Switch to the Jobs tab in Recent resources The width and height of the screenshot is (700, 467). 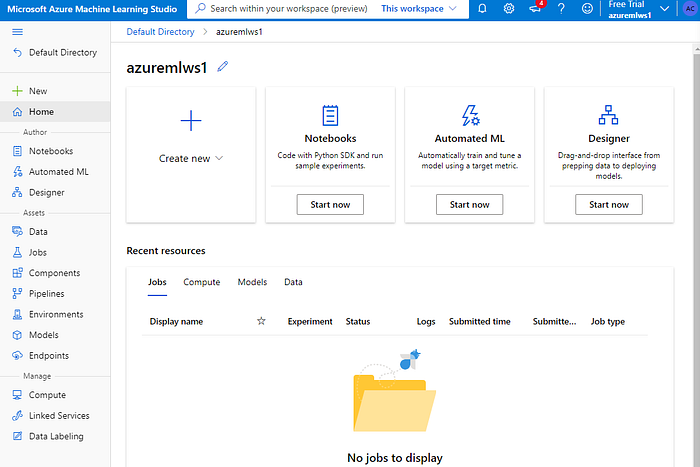pyautogui.click(x=157, y=282)
